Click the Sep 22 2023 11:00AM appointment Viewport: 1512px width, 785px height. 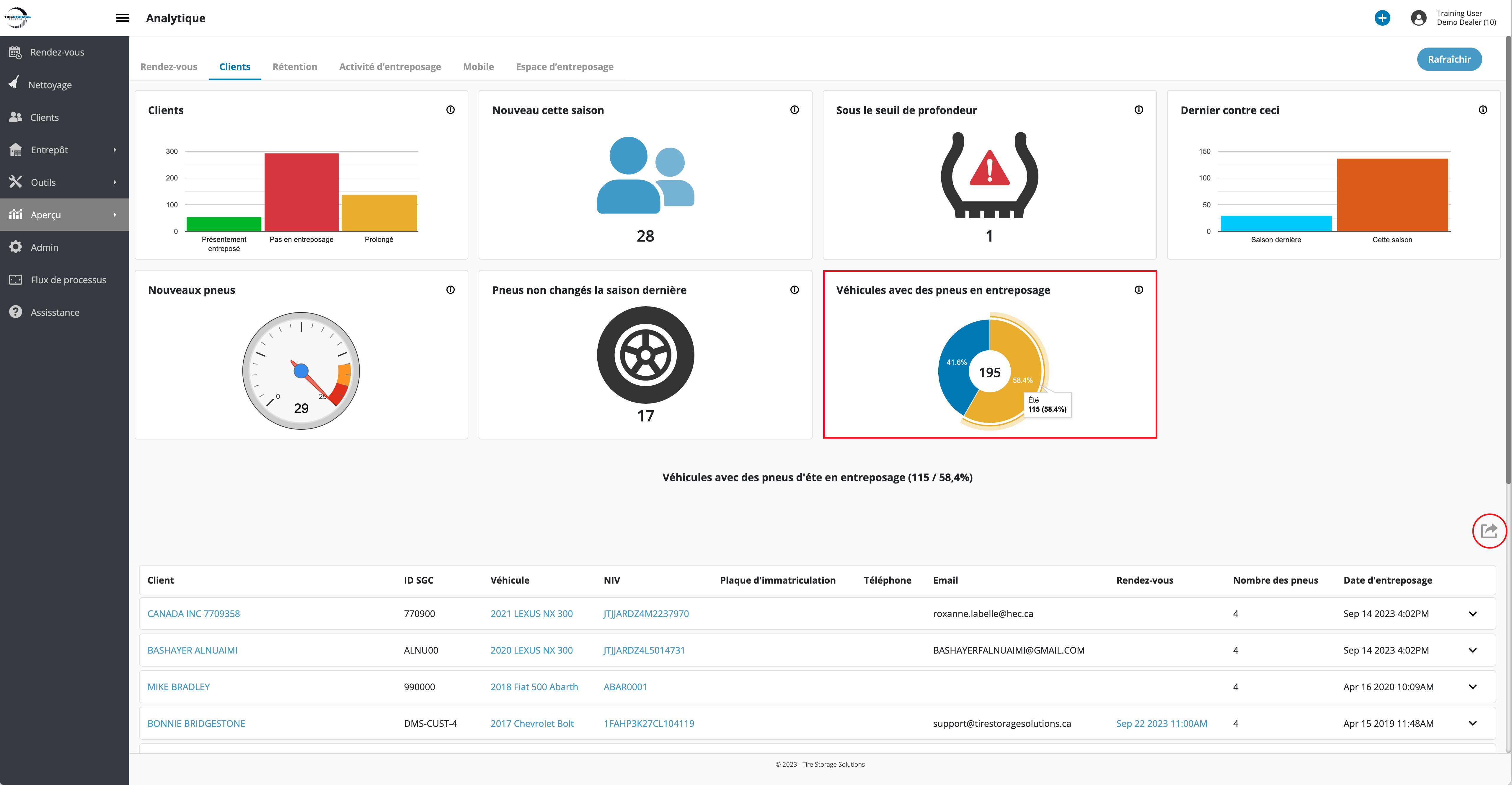(x=1161, y=723)
